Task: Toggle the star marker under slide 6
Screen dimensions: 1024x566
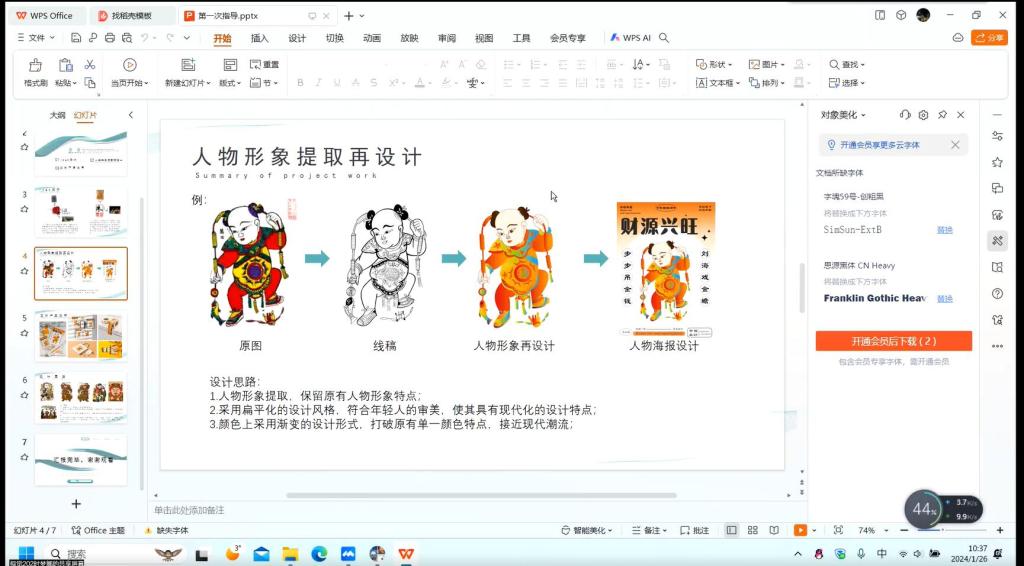Action: 25,395
